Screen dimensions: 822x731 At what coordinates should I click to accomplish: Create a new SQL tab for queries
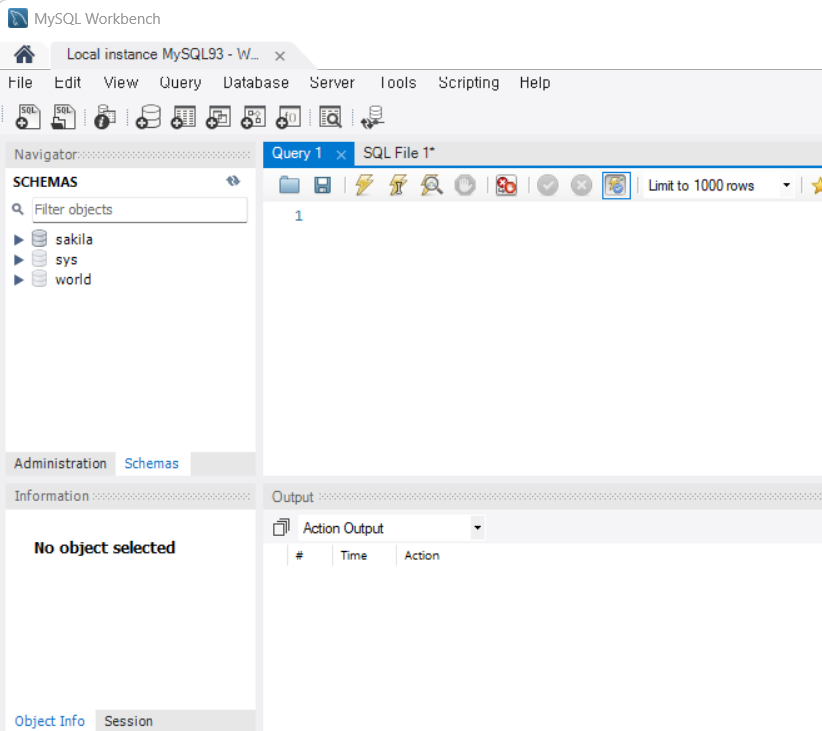(28, 116)
